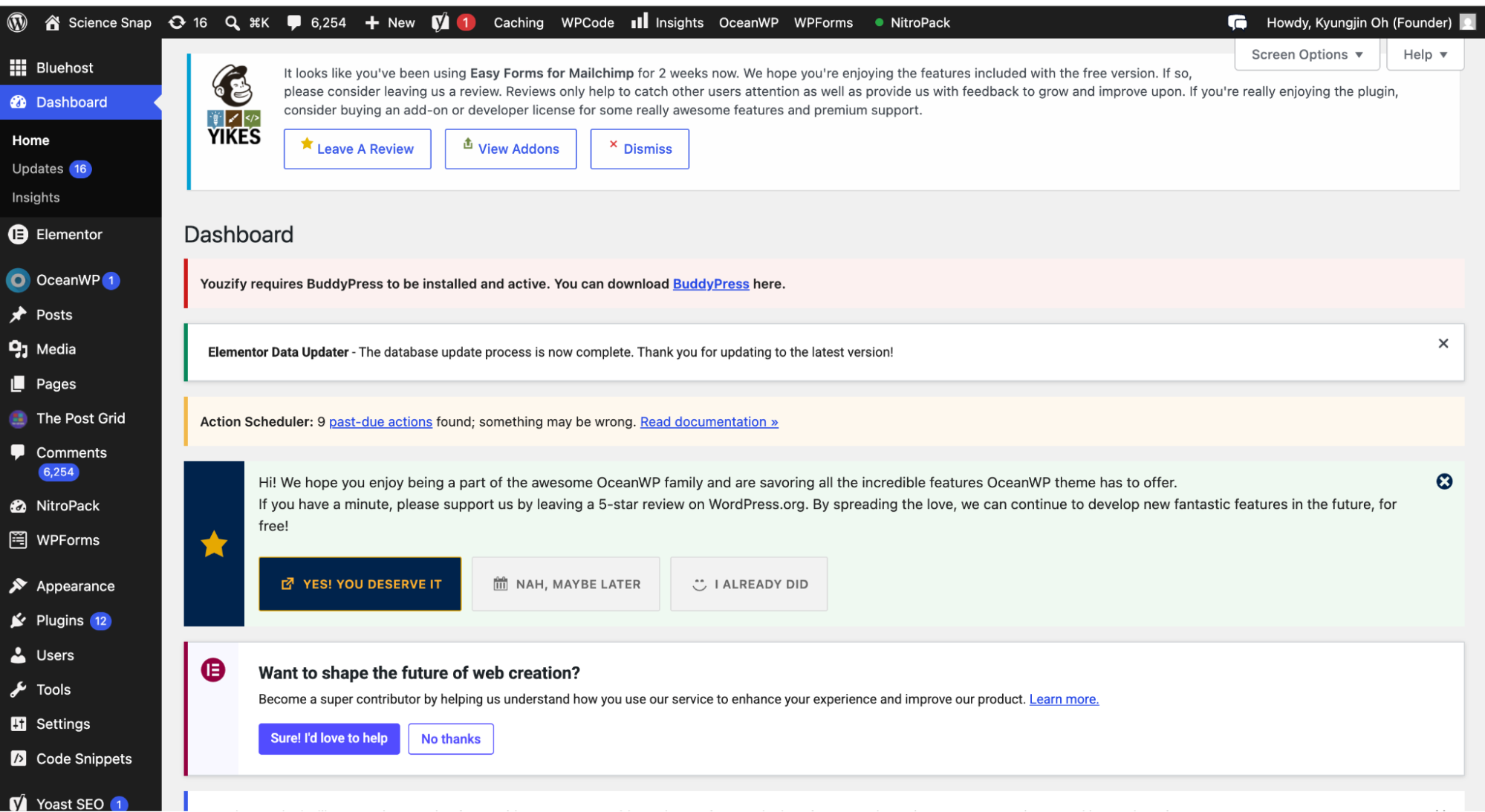Click the View Addons button
1485x812 pixels.
[510, 149]
